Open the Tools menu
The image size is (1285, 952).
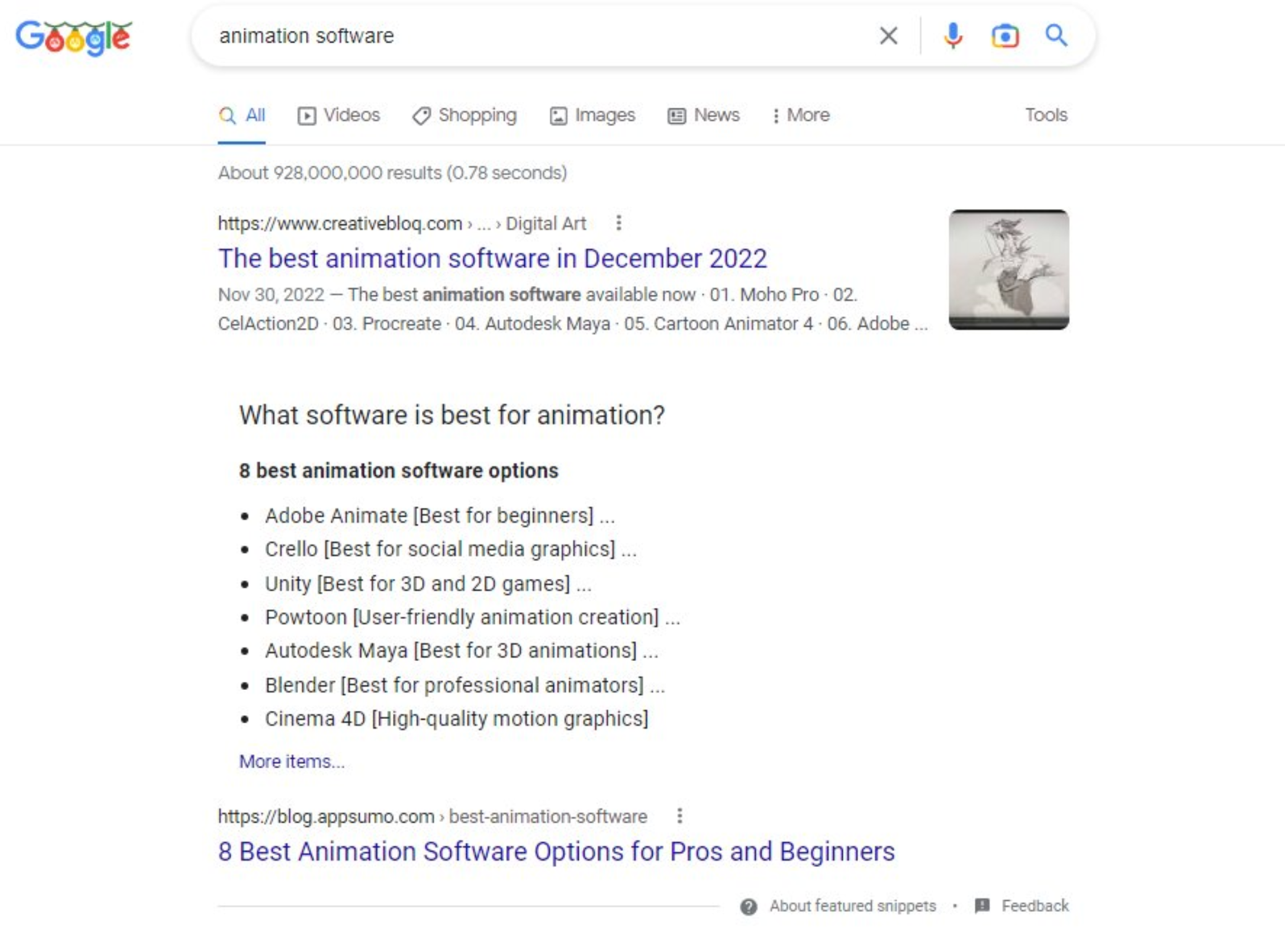point(1045,115)
